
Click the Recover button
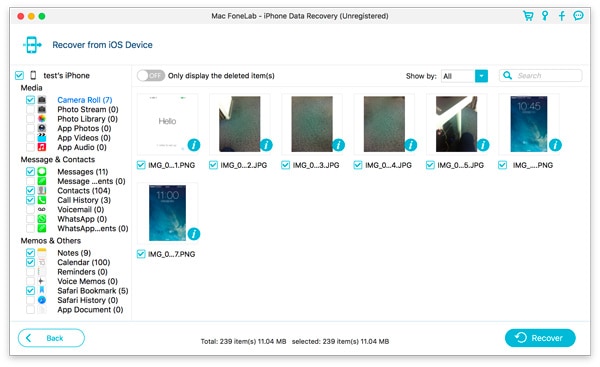coord(540,338)
